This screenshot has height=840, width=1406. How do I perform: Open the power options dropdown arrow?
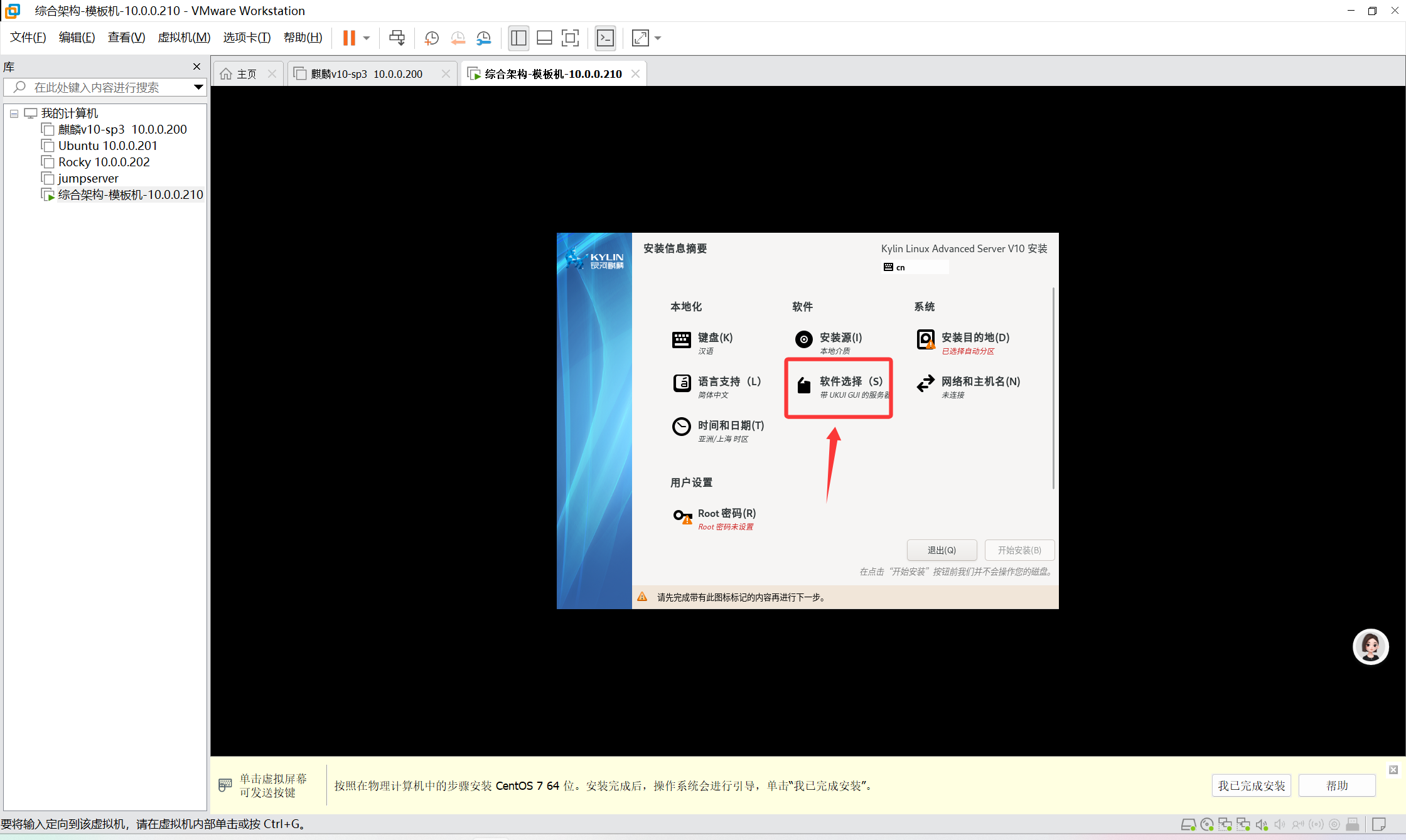(367, 38)
